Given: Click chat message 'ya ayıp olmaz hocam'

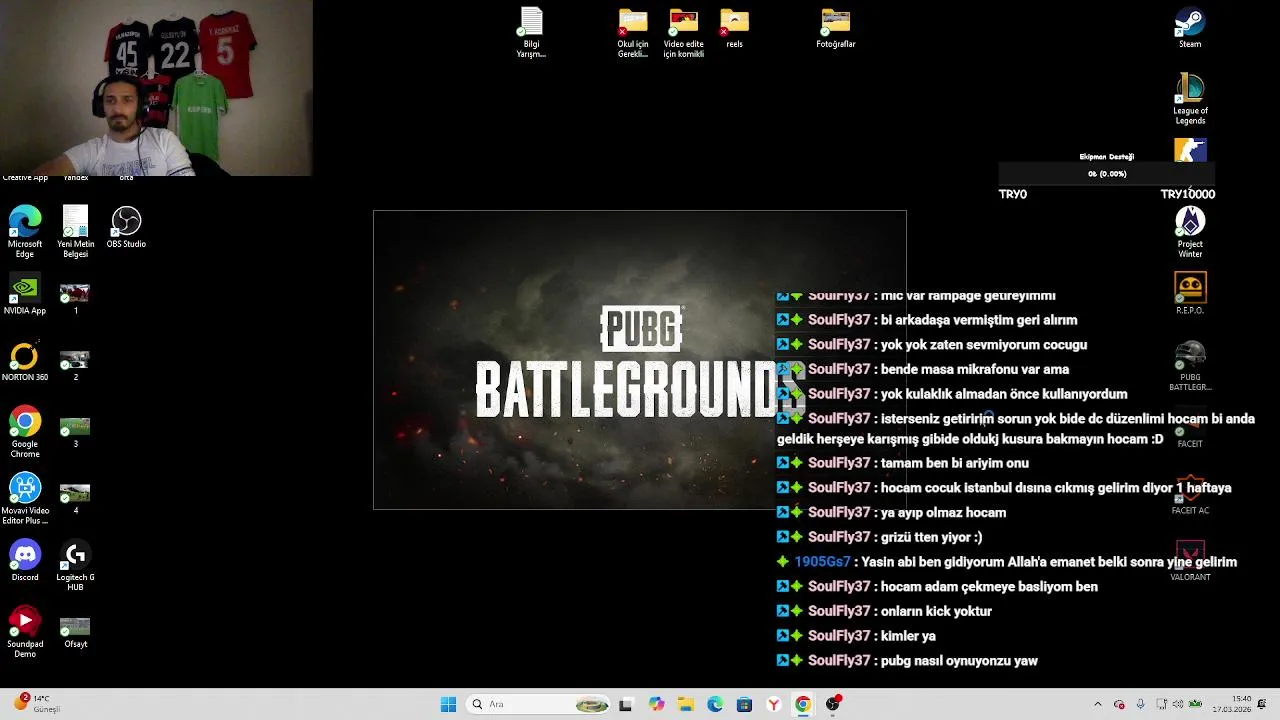Looking at the screenshot, I should 943,512.
